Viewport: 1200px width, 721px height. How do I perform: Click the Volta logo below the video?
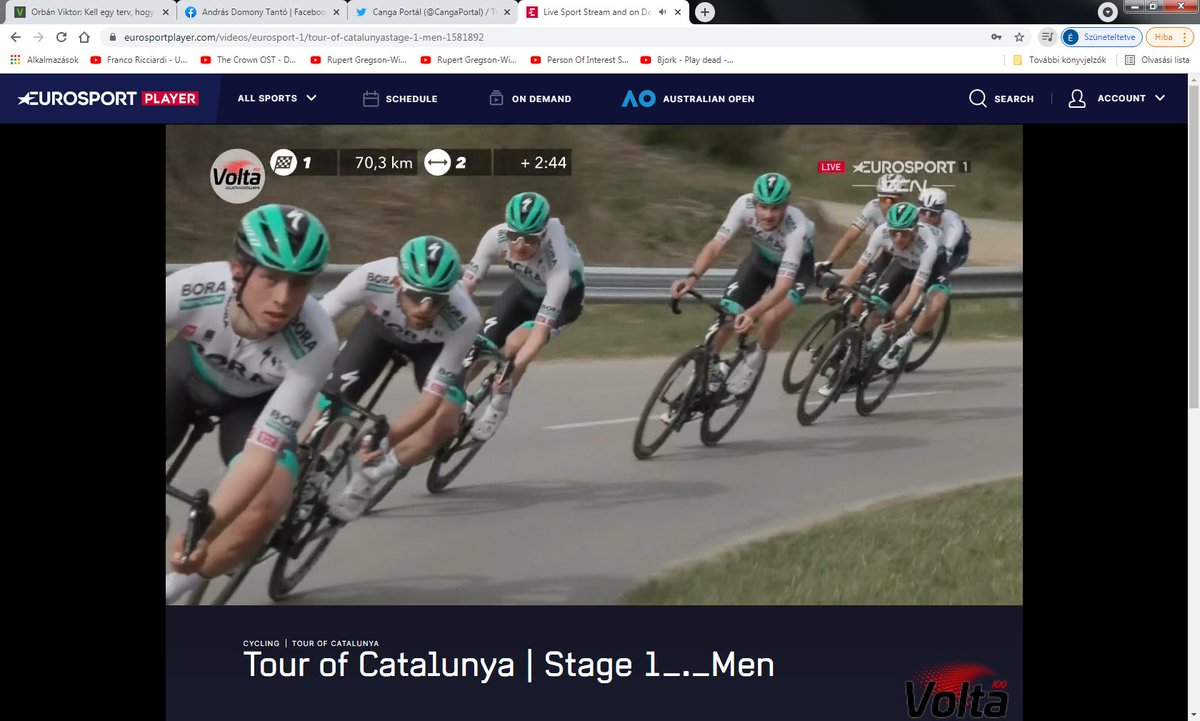point(956,690)
